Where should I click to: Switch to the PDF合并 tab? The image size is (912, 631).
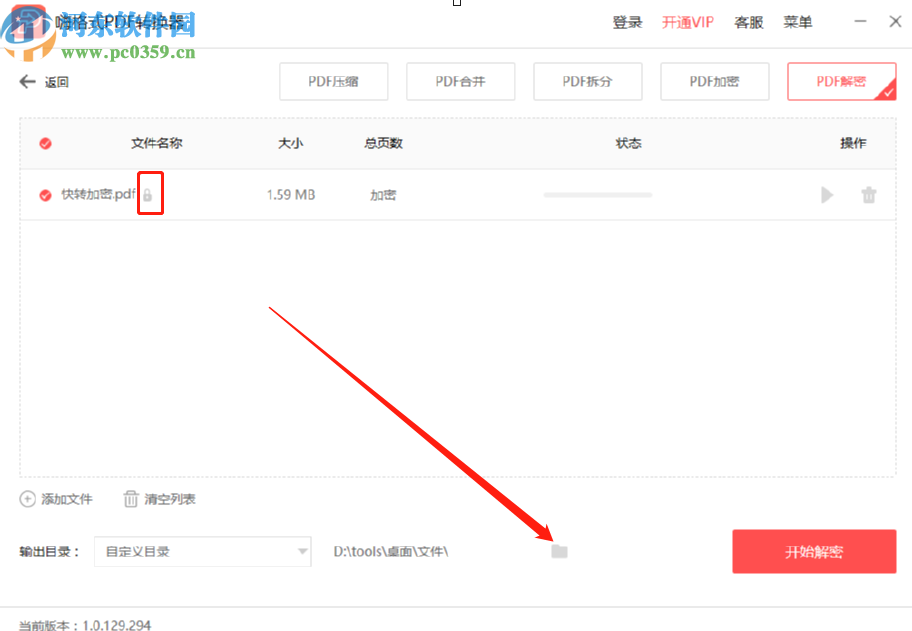460,81
